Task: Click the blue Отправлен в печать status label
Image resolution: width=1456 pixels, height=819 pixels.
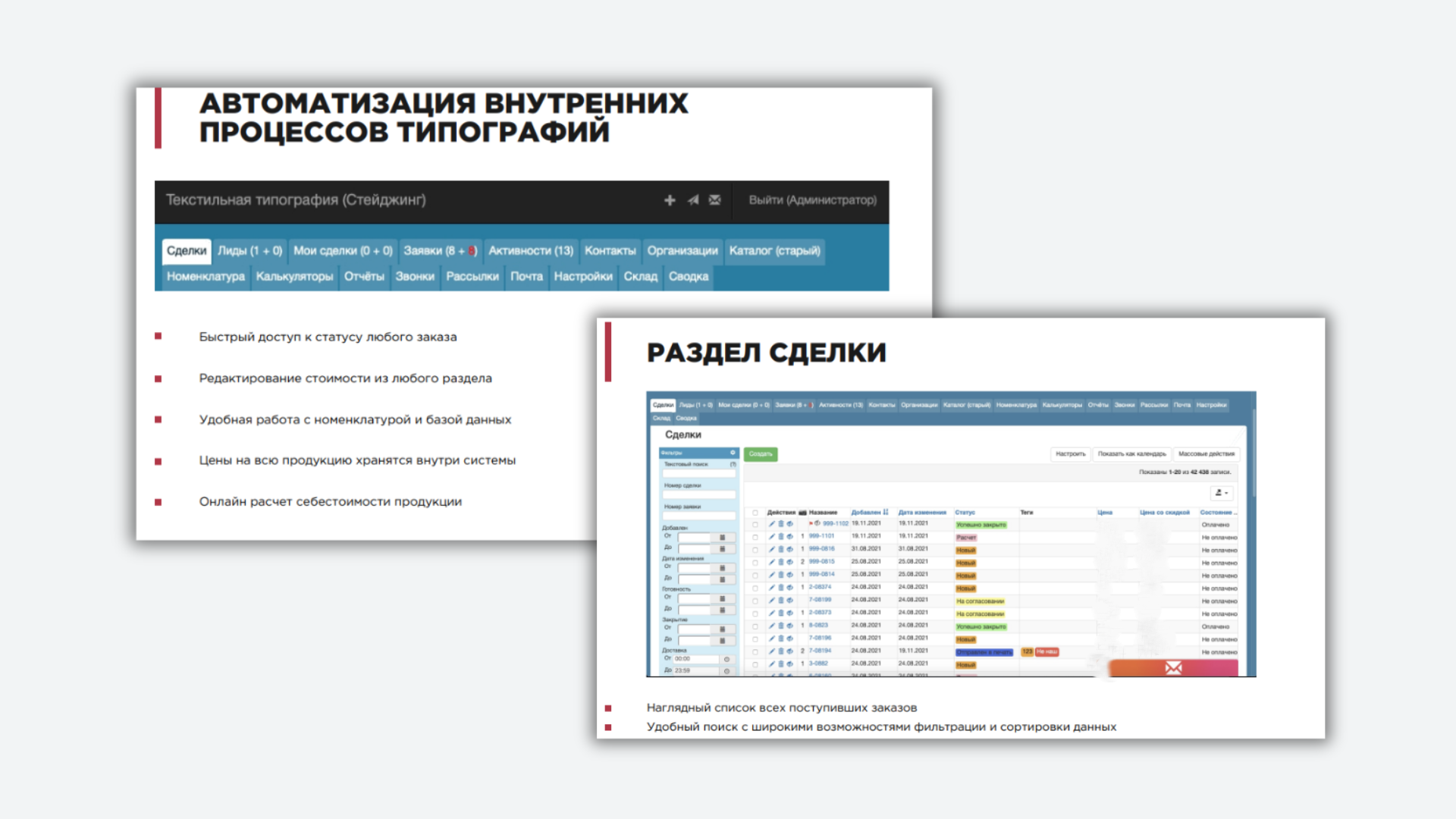Action: click(x=984, y=652)
